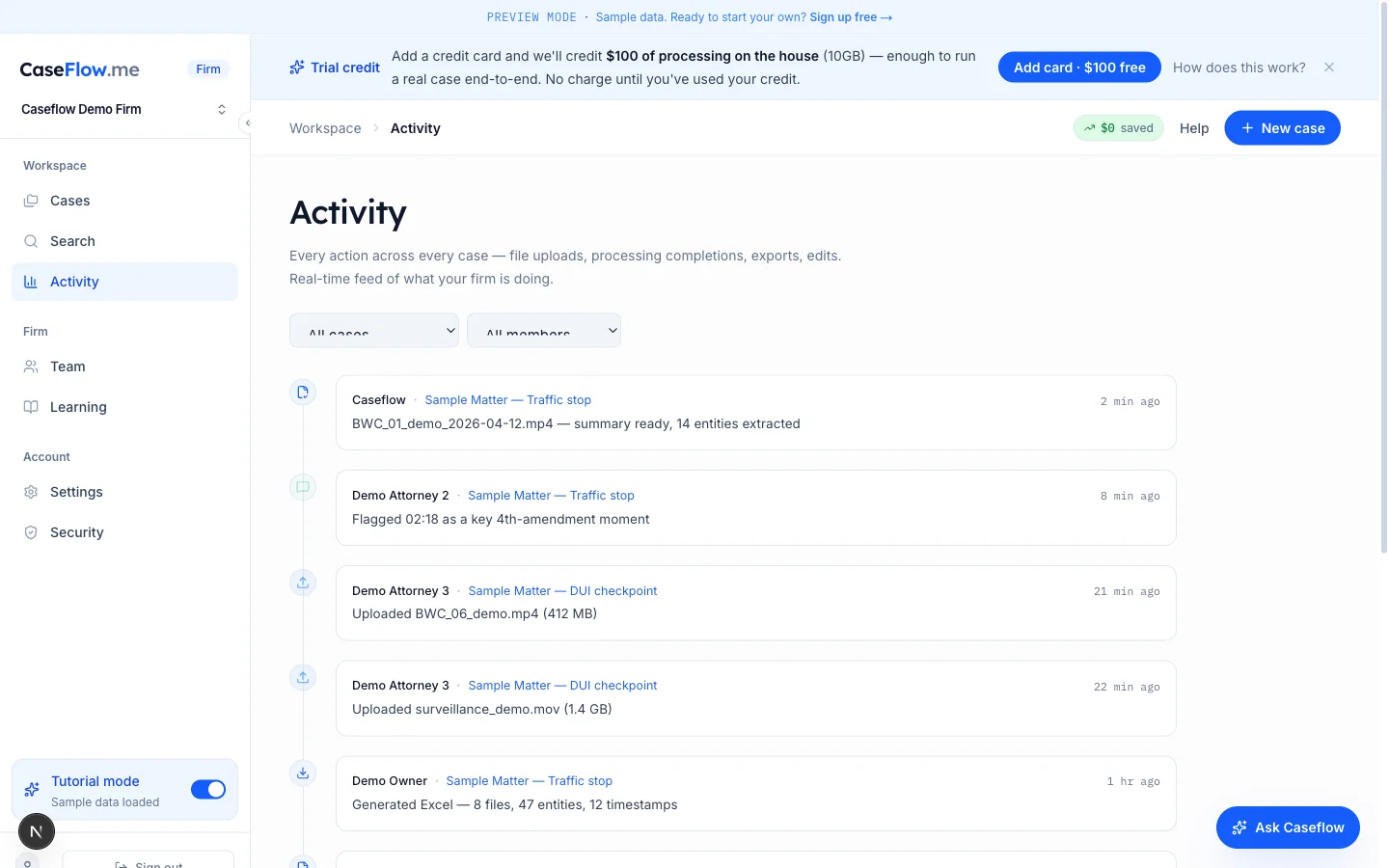Click the Cases folder icon

pyautogui.click(x=31, y=201)
